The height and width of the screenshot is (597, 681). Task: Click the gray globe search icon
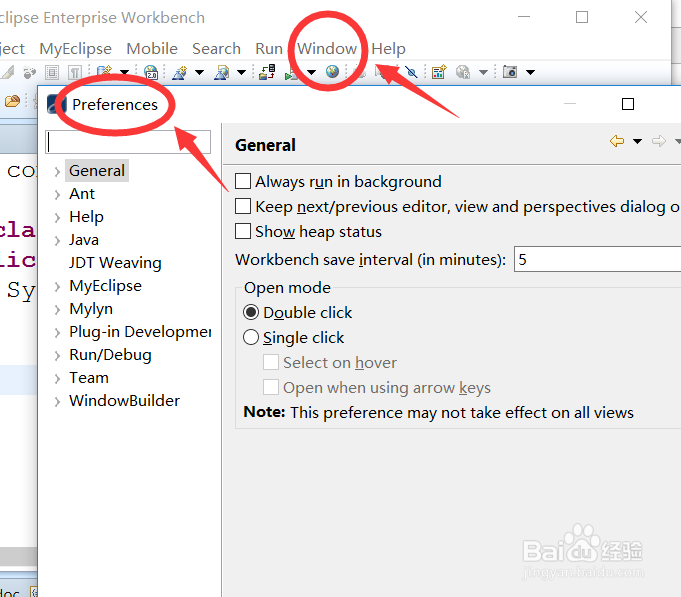[463, 72]
